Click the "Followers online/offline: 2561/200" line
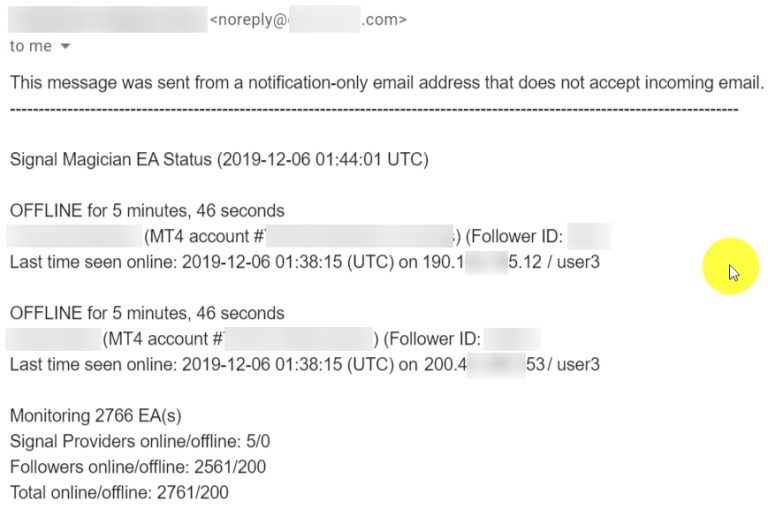768x532 pixels. 137,467
